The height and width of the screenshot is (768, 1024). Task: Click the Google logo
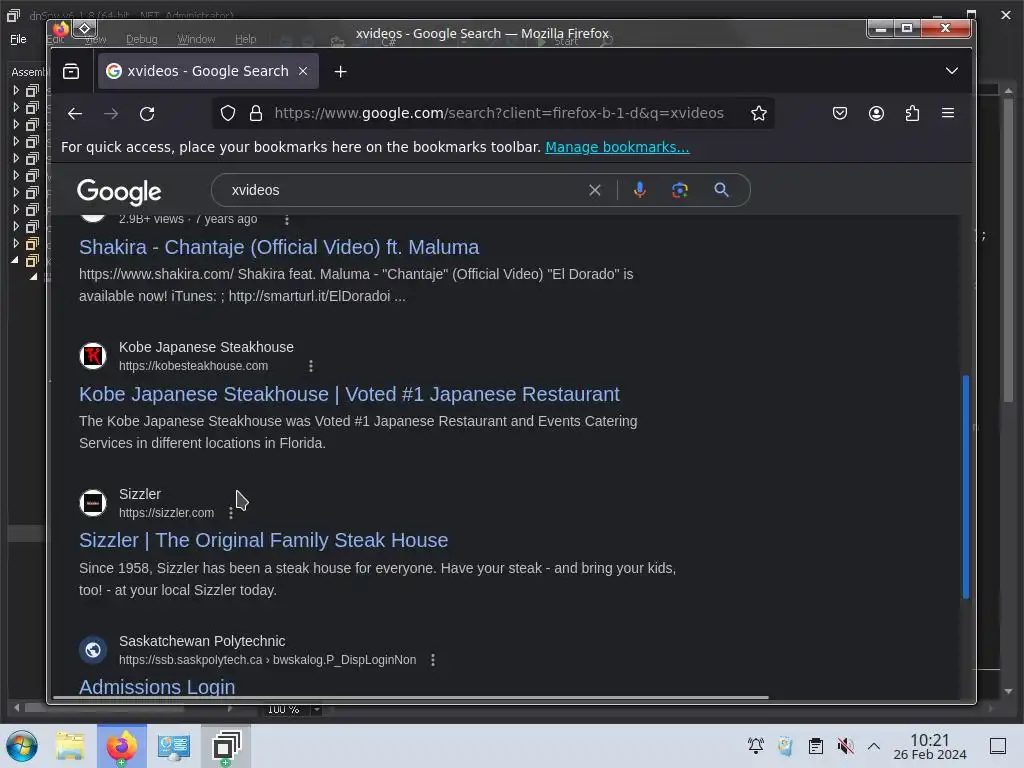pos(119,191)
